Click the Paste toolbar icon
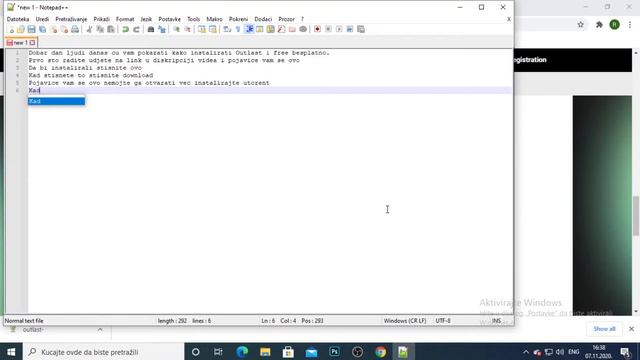This screenshot has height=360, width=640. coord(111,29)
